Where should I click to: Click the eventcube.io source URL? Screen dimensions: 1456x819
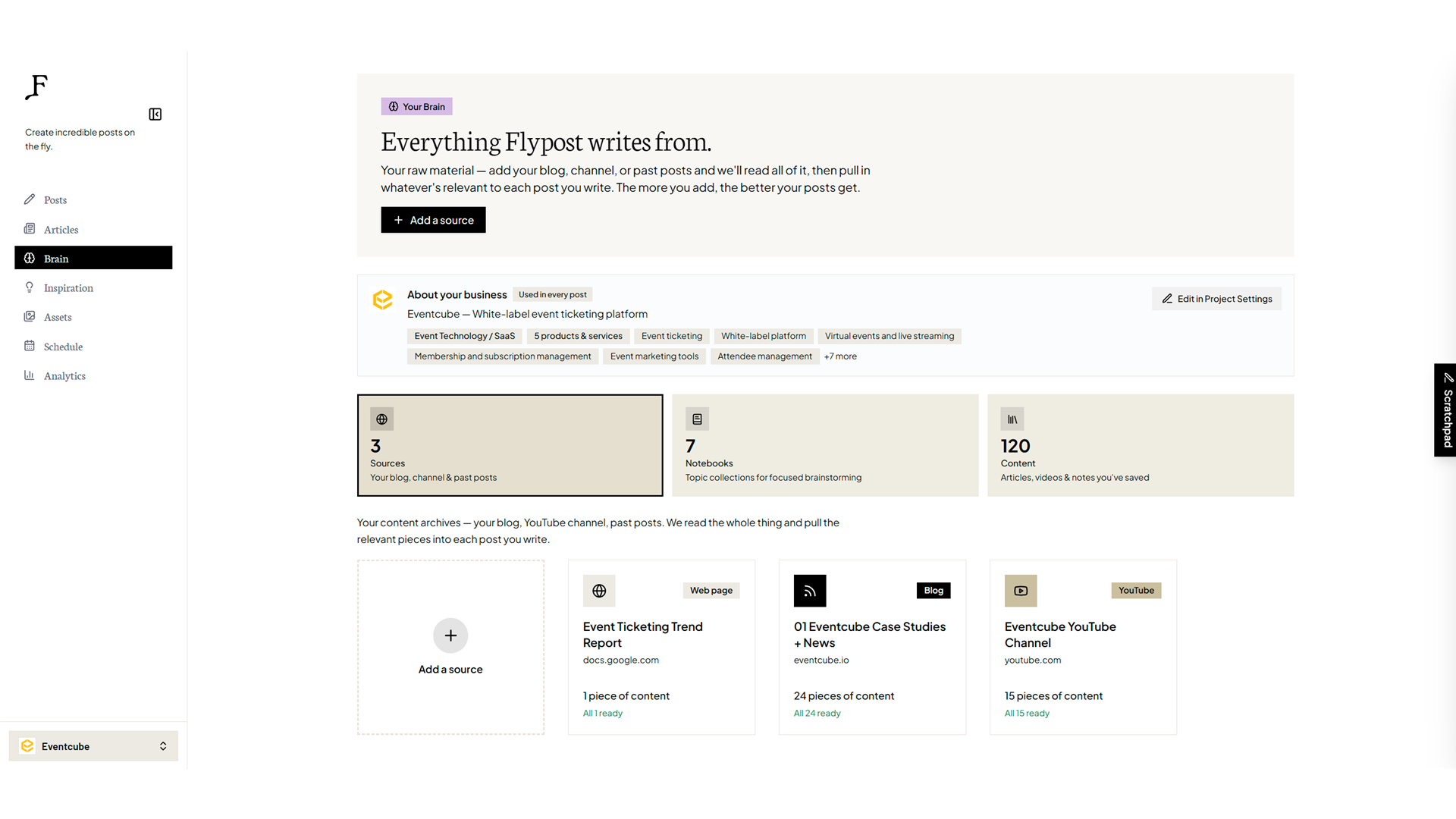821,661
